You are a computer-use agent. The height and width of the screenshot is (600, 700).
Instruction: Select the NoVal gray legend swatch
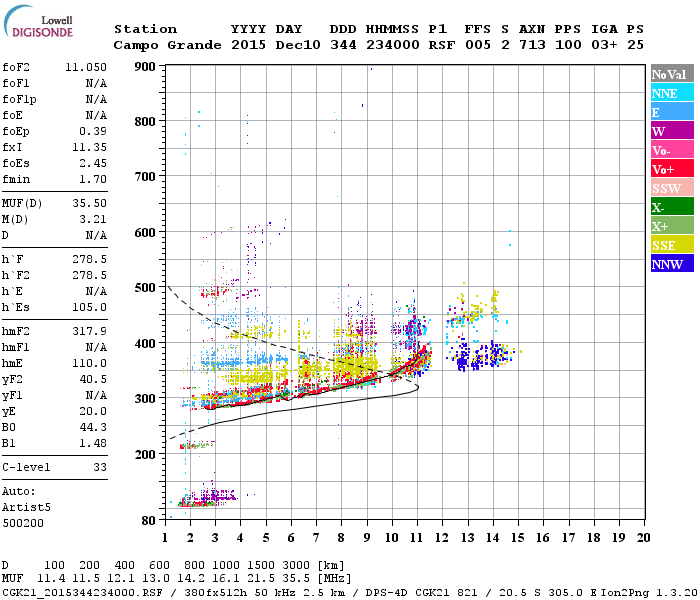pyautogui.click(x=672, y=74)
